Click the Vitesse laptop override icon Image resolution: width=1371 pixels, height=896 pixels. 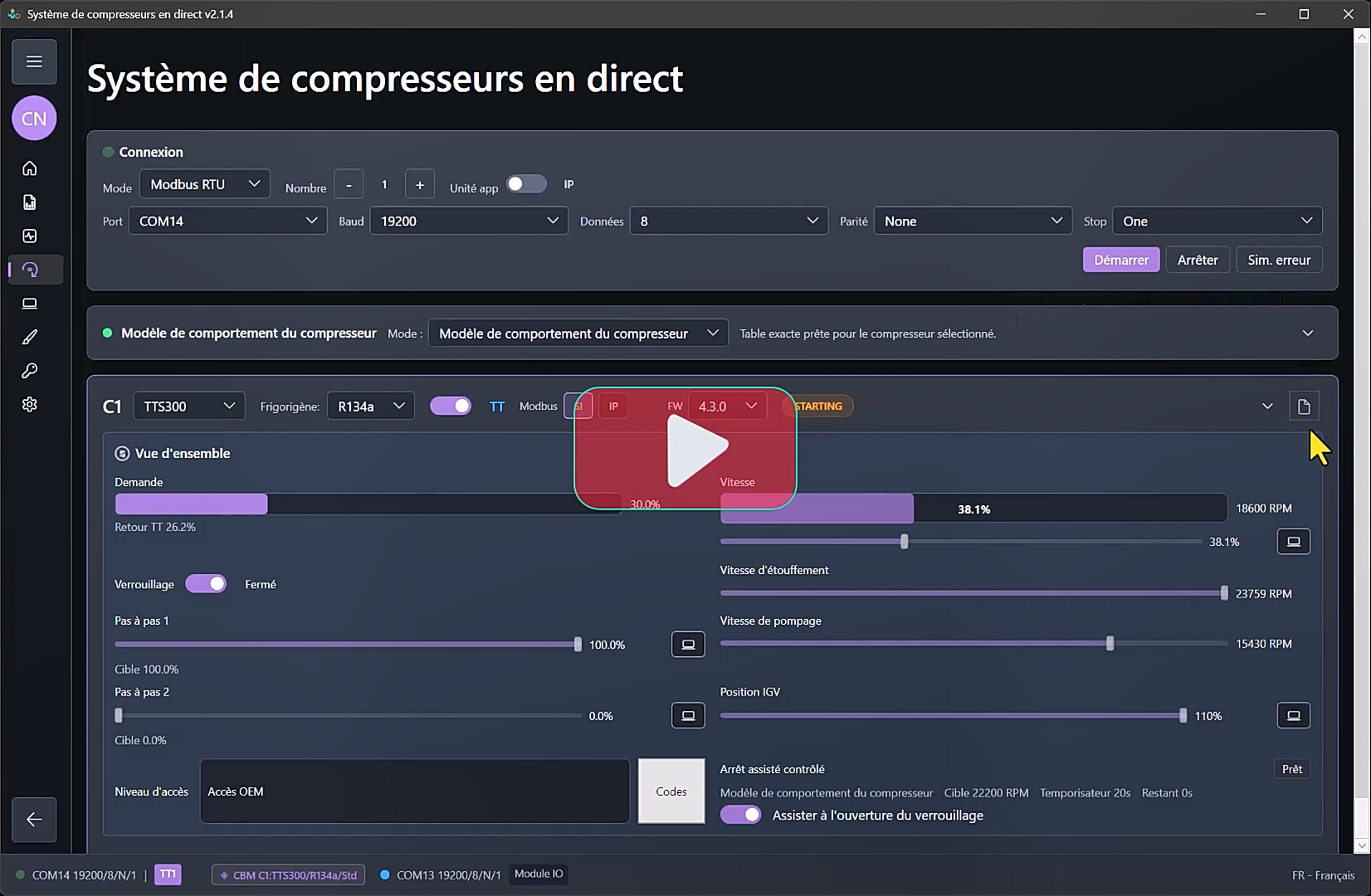pyautogui.click(x=1294, y=542)
